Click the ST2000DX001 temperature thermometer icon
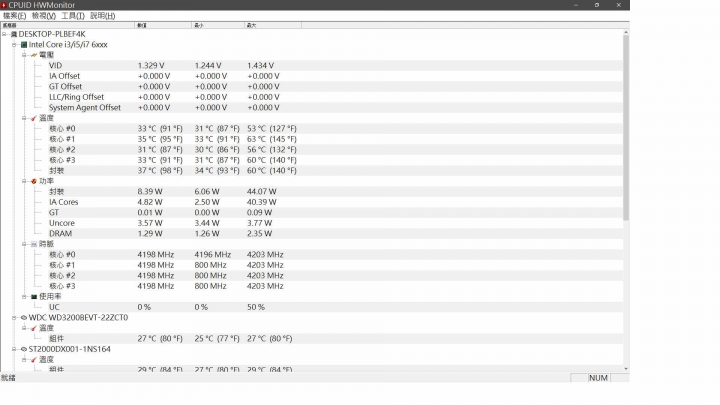This screenshot has height=405, width=720. [34, 360]
